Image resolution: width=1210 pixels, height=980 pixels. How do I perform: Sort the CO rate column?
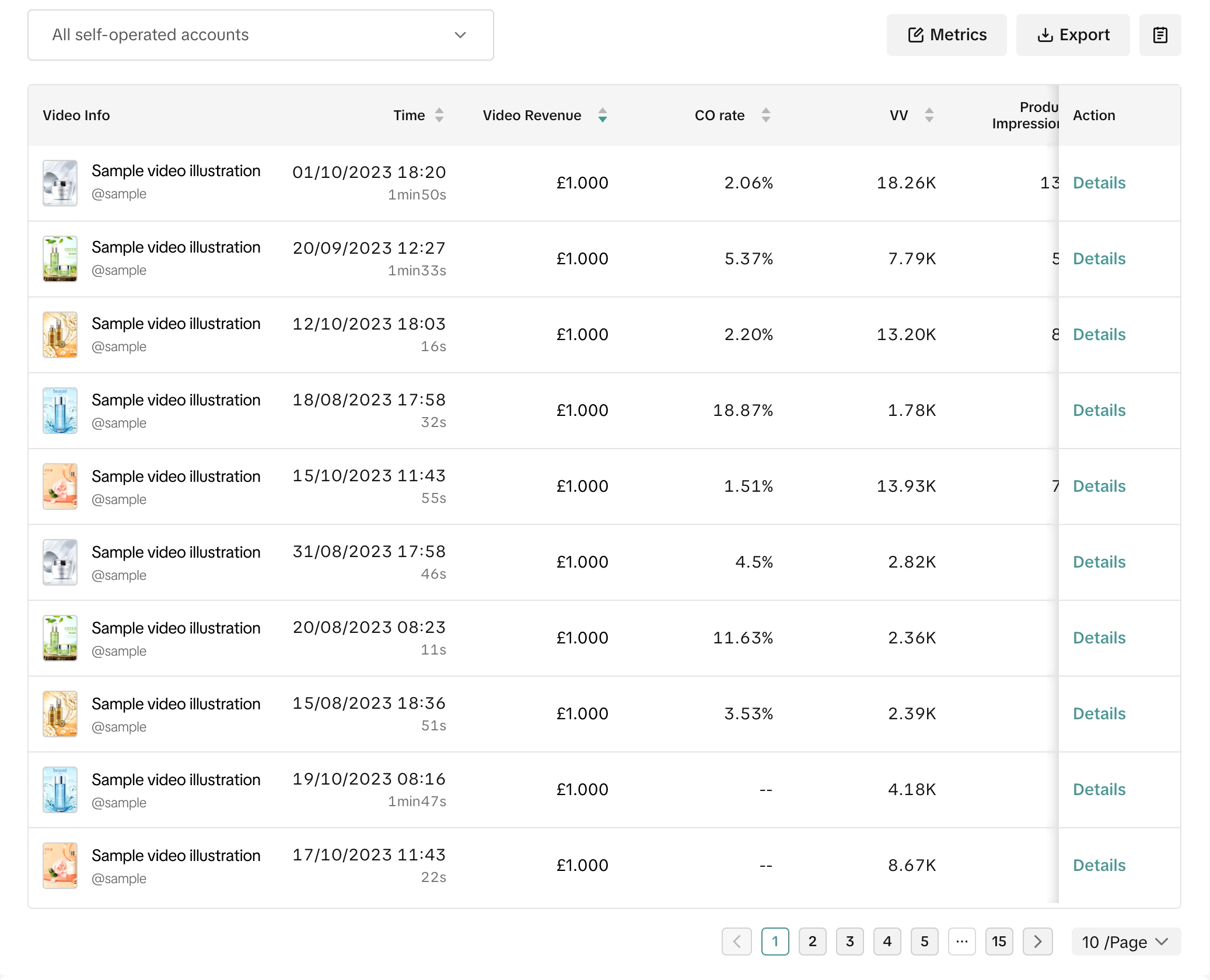point(765,115)
